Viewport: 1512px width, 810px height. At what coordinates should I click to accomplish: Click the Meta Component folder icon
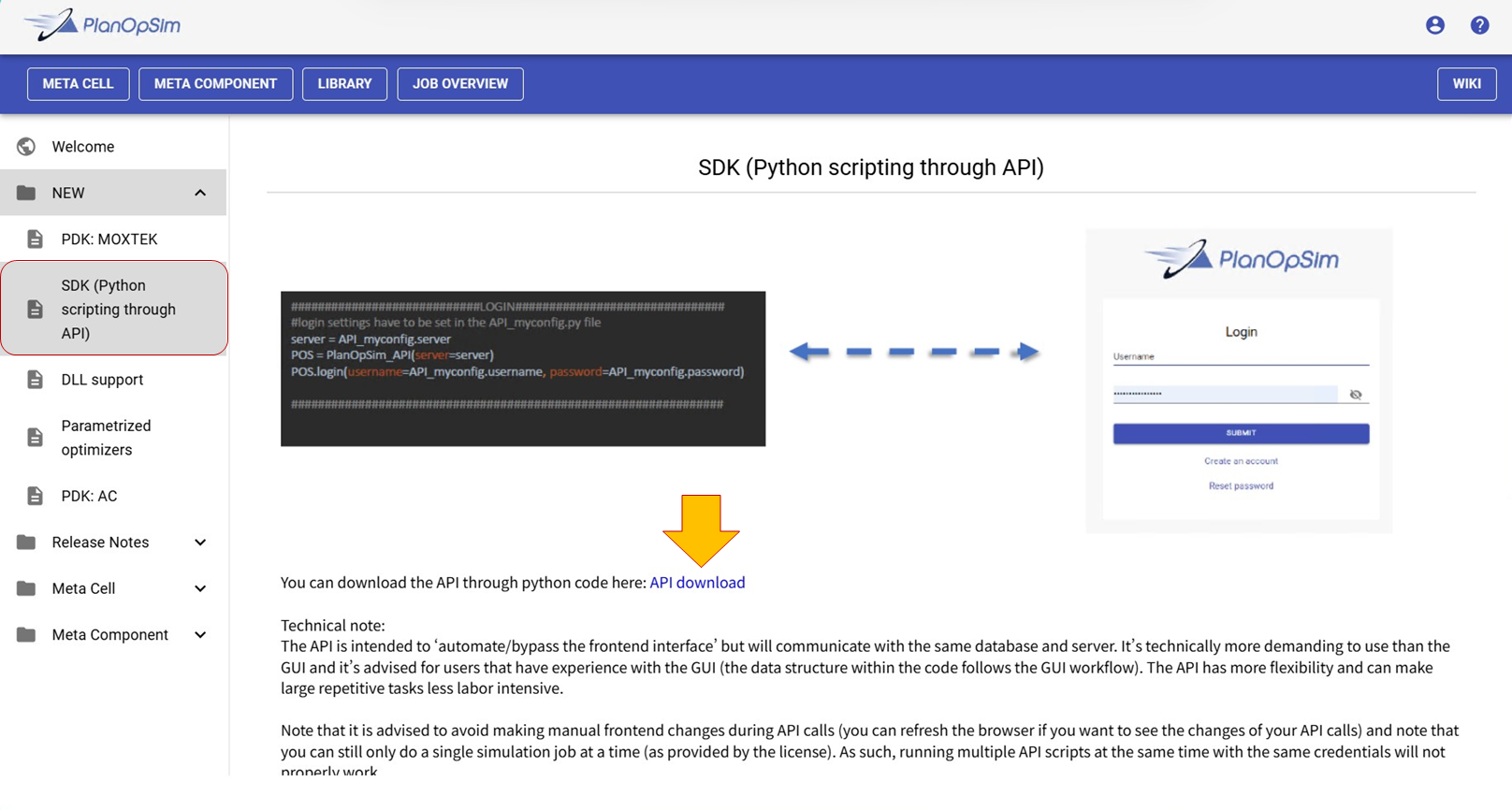pyautogui.click(x=26, y=635)
